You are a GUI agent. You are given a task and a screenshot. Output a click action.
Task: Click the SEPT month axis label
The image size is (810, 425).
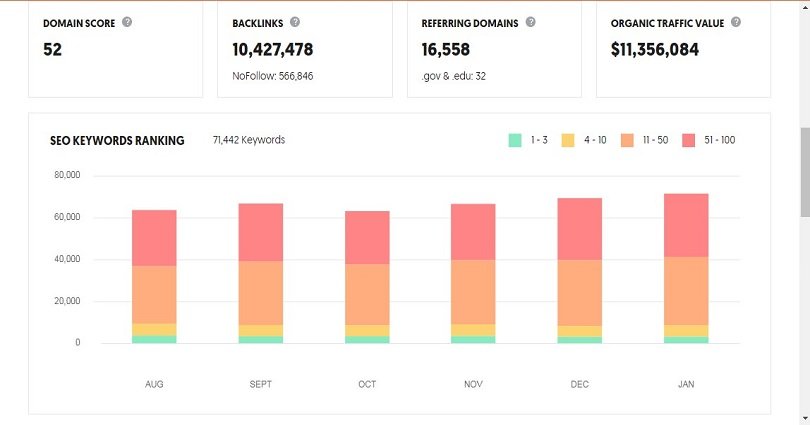(x=260, y=384)
